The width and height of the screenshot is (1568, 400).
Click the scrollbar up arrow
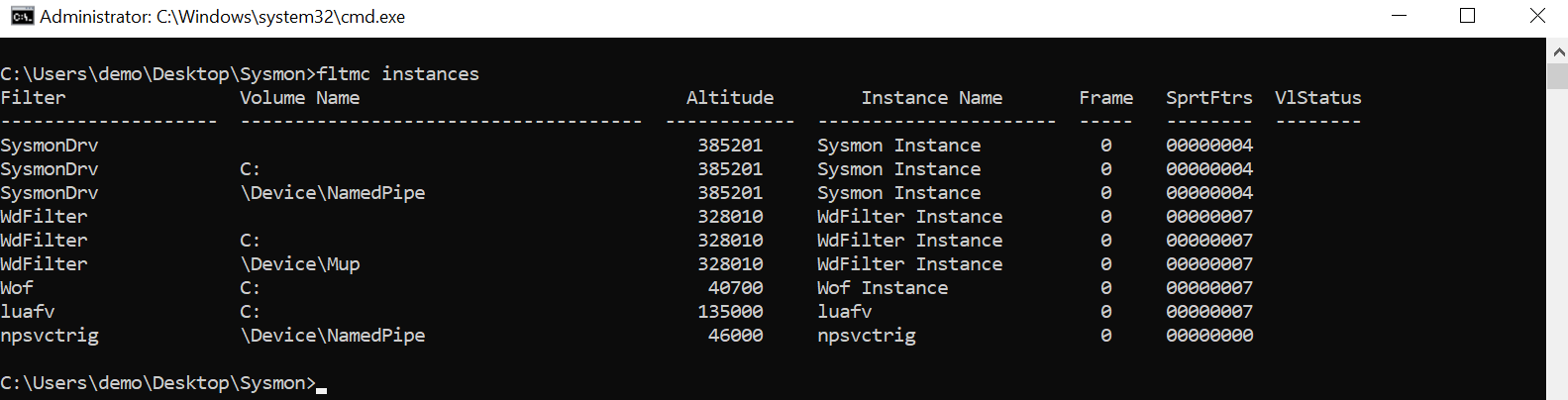1558,51
